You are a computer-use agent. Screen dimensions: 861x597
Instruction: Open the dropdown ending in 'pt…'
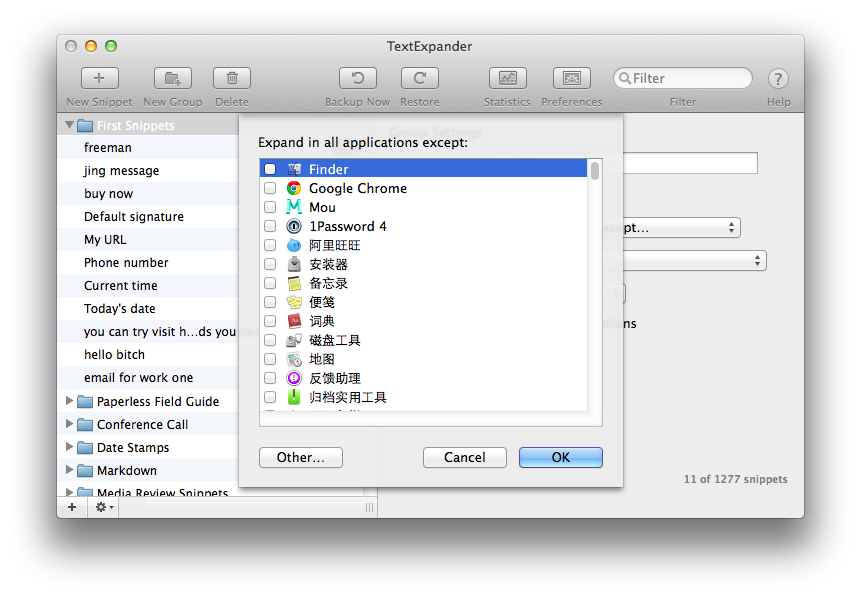[x=681, y=228]
